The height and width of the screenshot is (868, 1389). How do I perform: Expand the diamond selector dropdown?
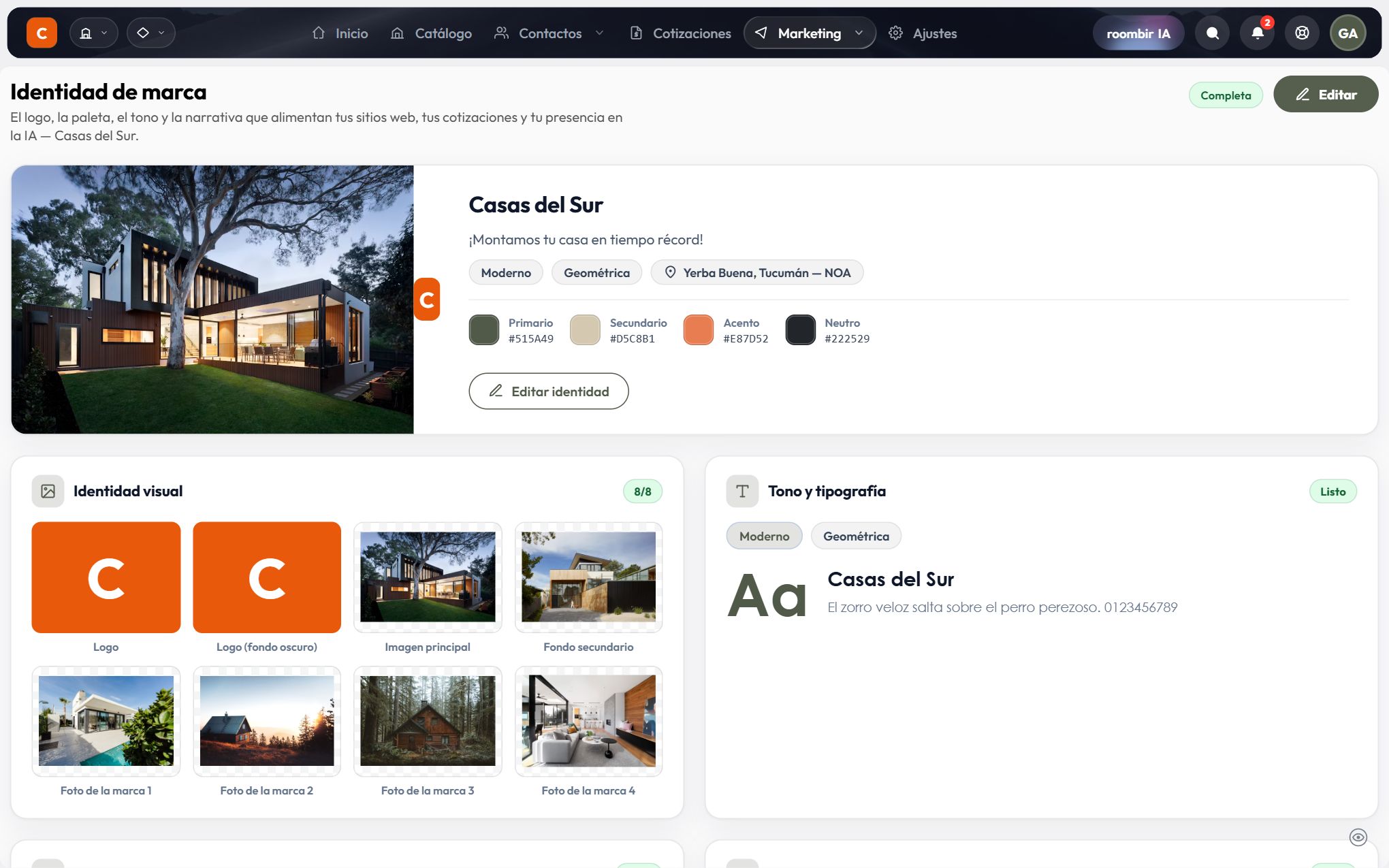(151, 33)
